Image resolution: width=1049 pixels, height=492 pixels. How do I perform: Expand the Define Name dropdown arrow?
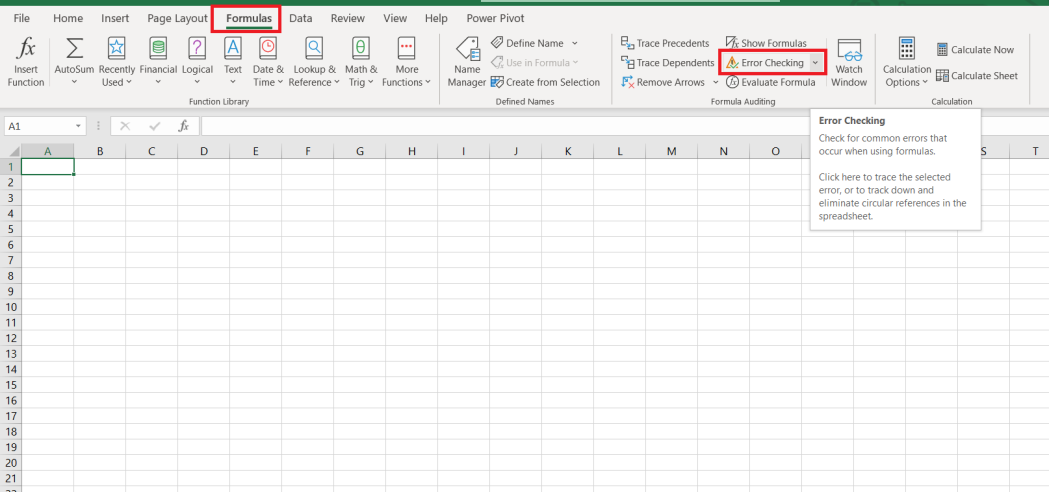pos(574,43)
